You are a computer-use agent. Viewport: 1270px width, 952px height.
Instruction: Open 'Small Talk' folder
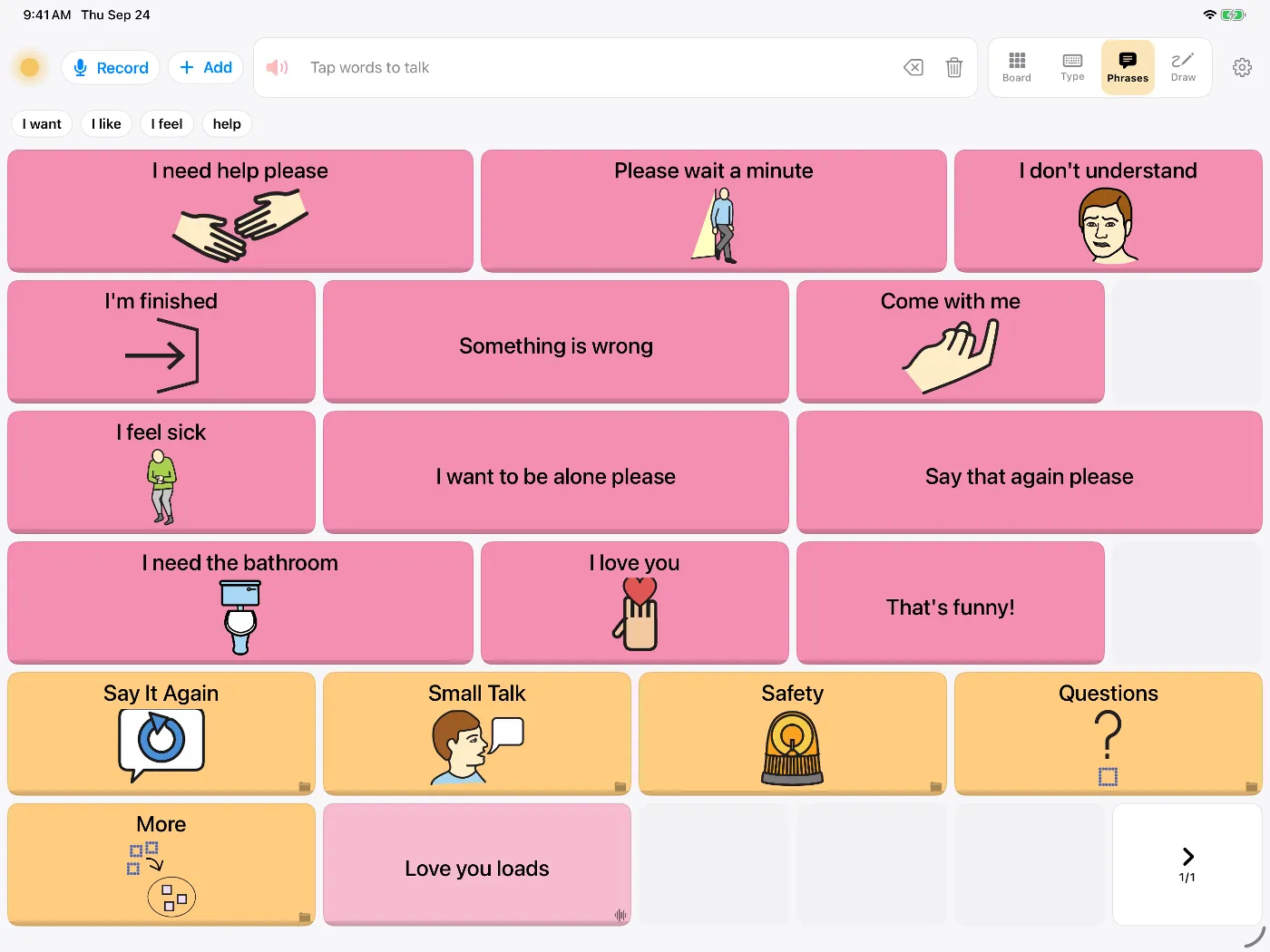477,733
